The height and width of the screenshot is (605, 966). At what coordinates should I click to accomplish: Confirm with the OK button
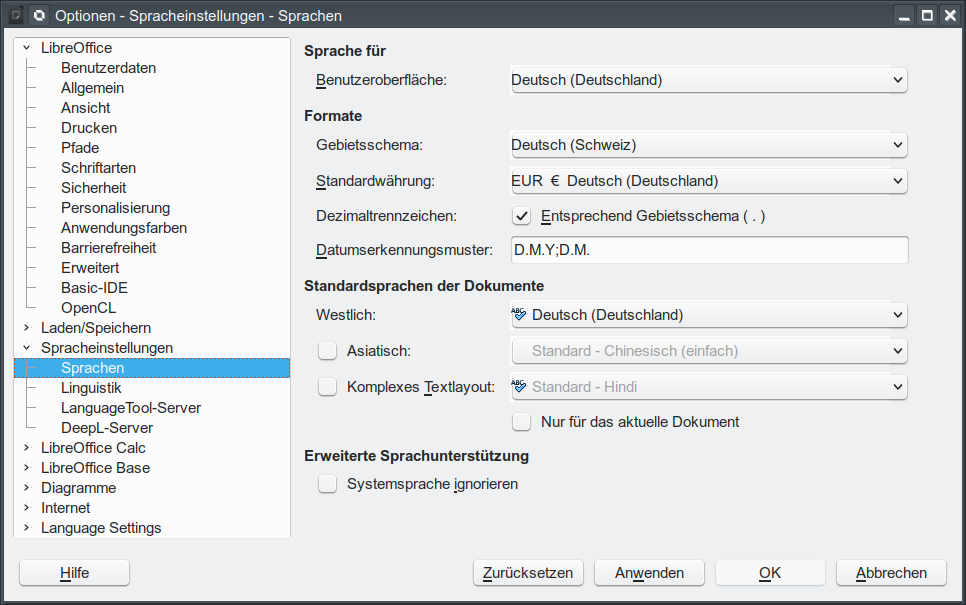pyautogui.click(x=770, y=573)
